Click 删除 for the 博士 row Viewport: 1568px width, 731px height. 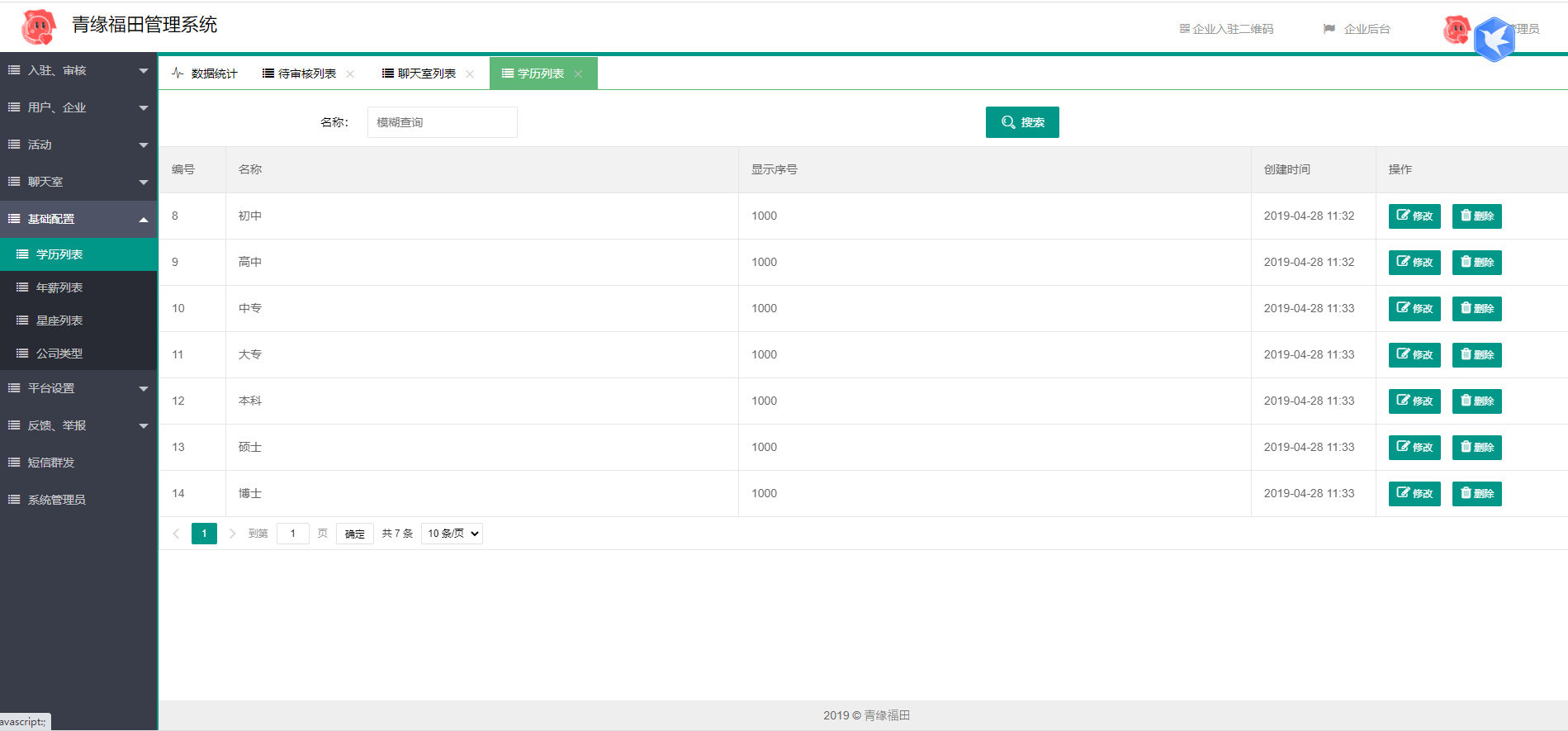click(x=1477, y=494)
